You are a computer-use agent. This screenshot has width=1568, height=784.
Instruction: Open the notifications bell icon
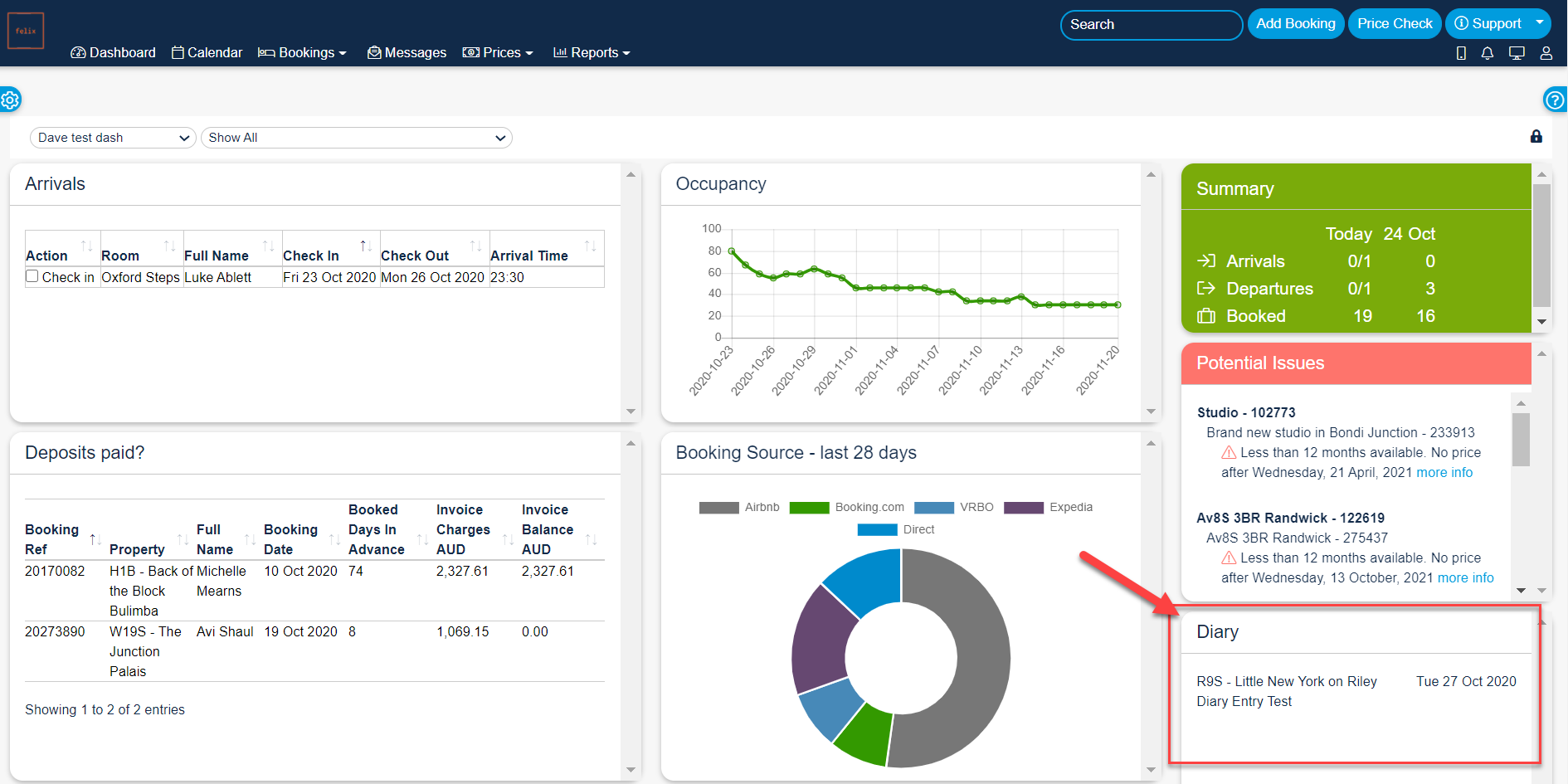tap(1487, 53)
